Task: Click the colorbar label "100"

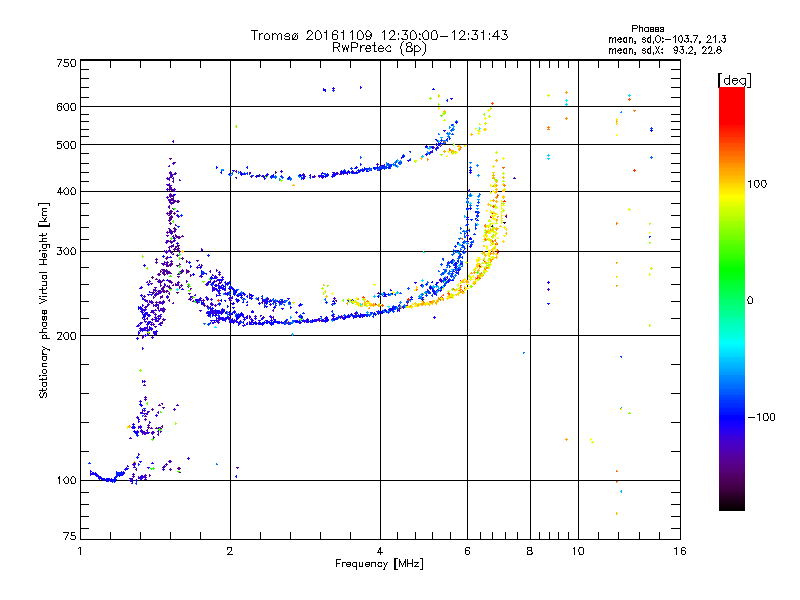Action: tap(757, 184)
